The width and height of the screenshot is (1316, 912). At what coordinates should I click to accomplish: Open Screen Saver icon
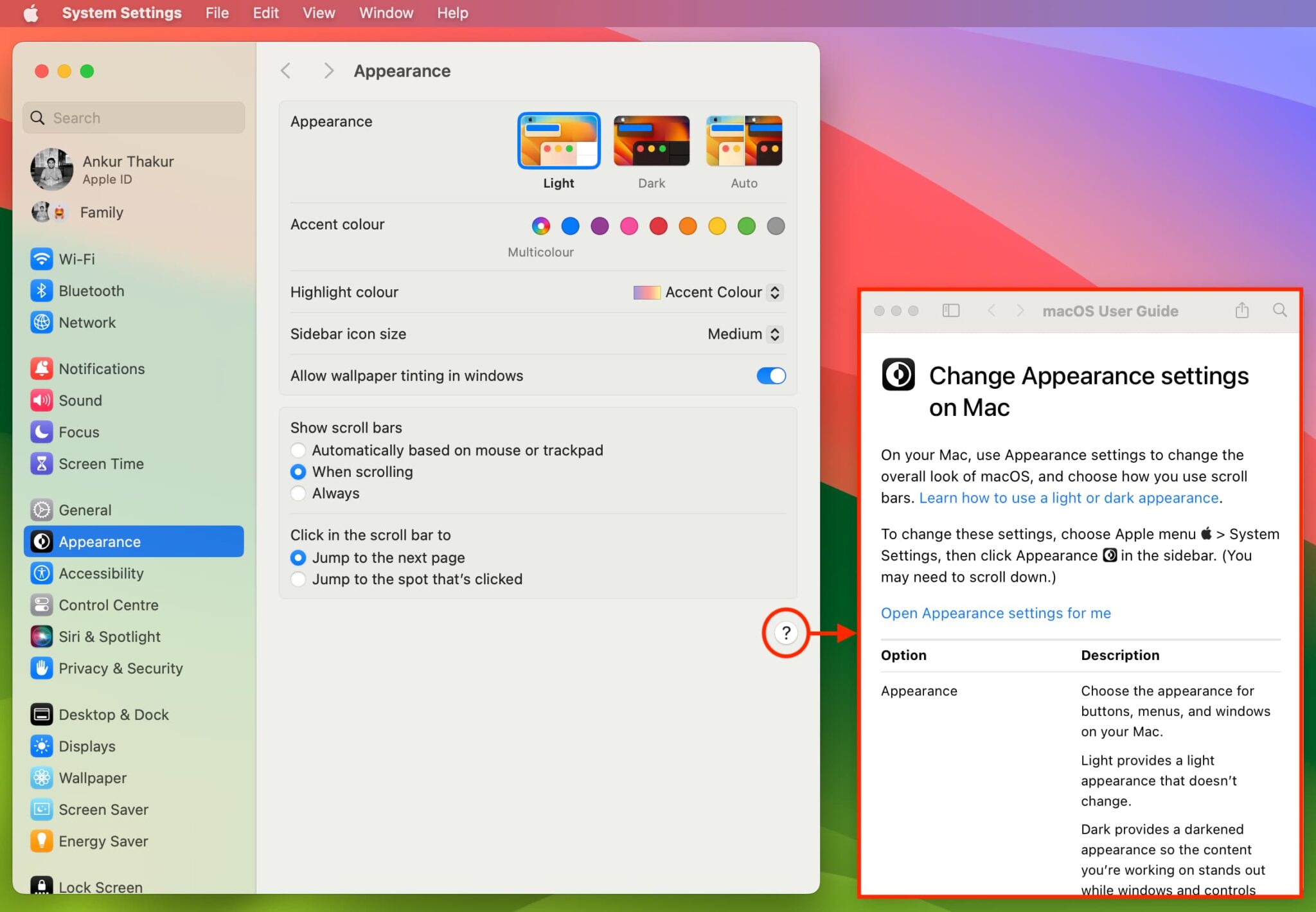42,810
